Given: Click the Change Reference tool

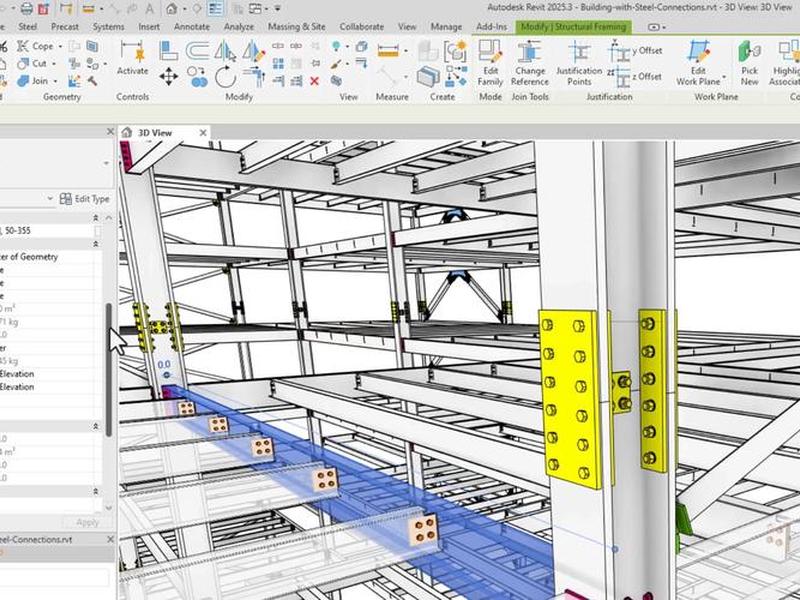Looking at the screenshot, I should pos(530,63).
